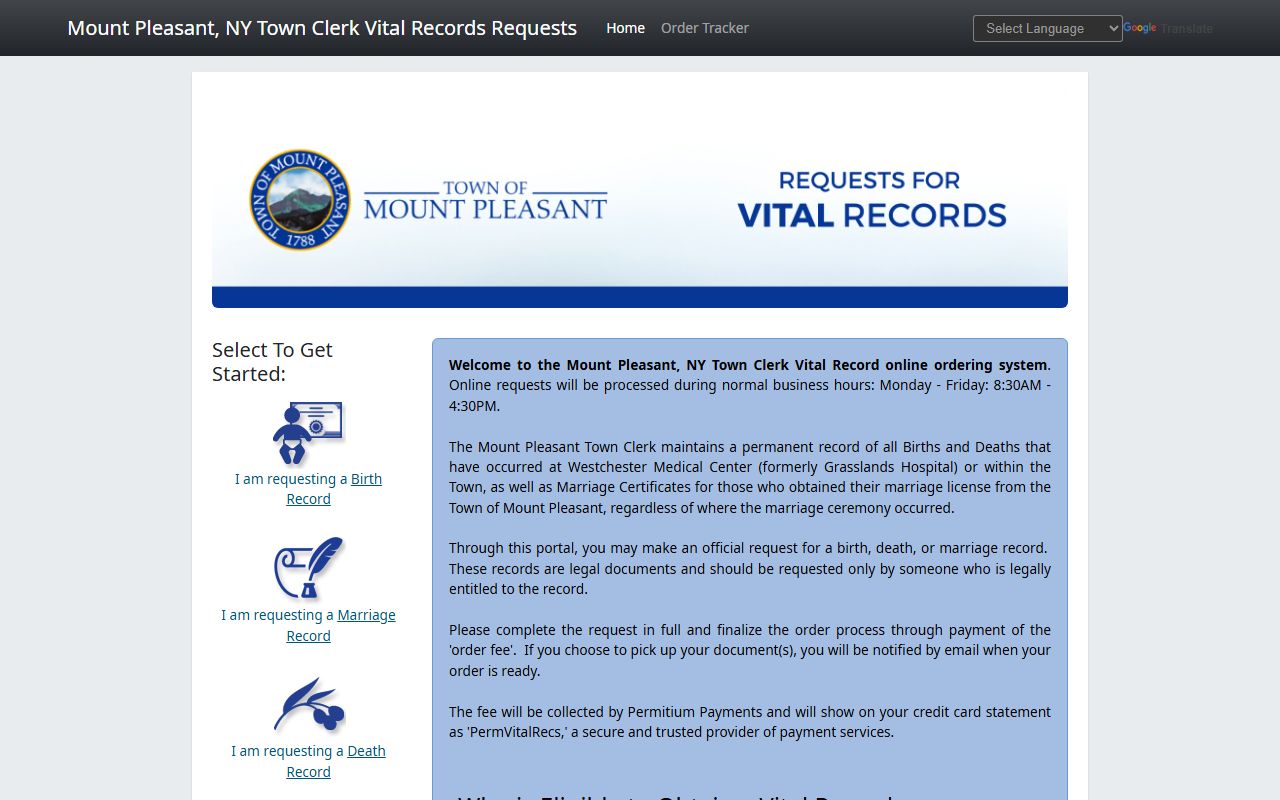Click the Town of Mount Pleasant seal logo

300,200
